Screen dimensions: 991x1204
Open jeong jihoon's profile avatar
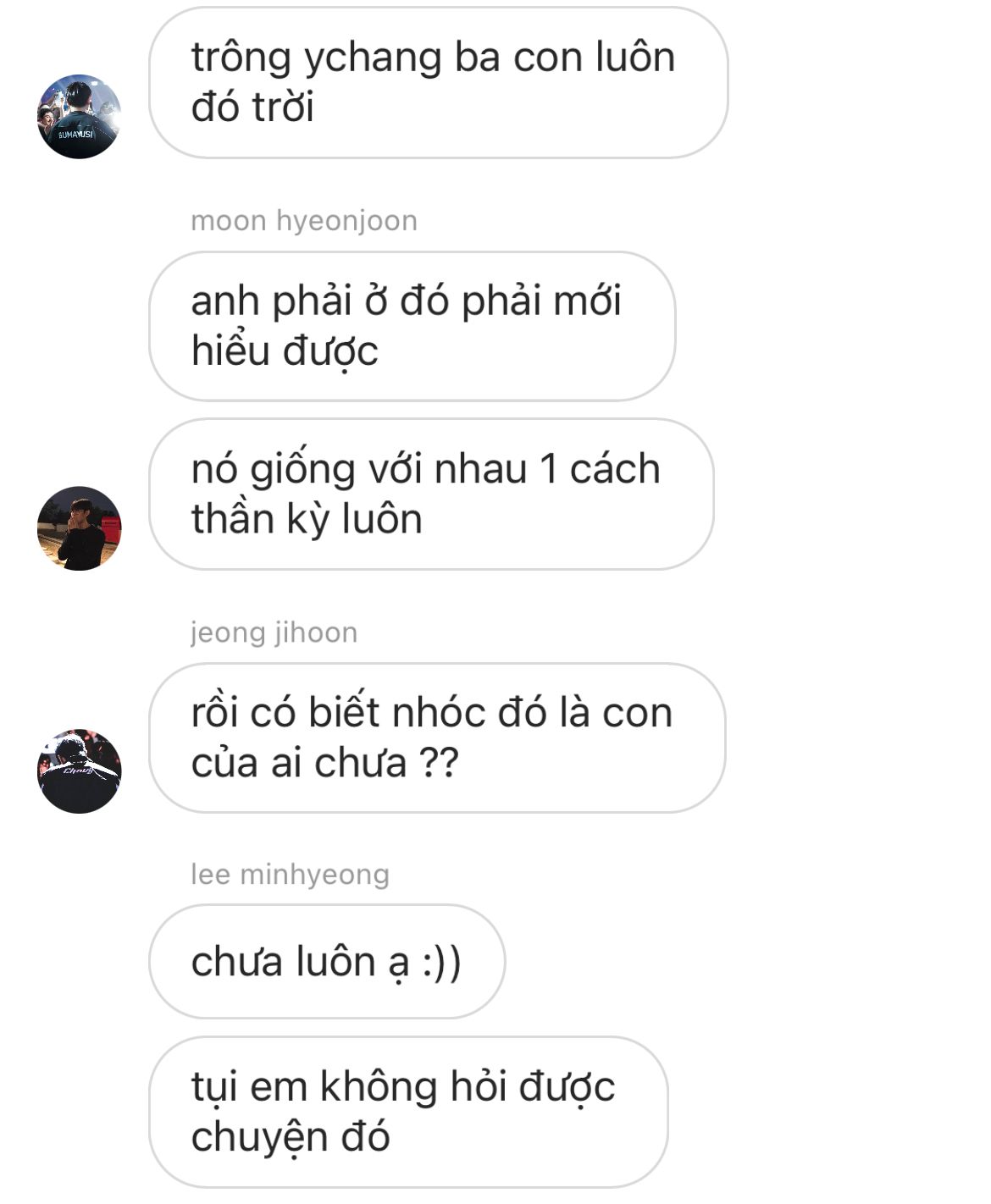pyautogui.click(x=80, y=771)
